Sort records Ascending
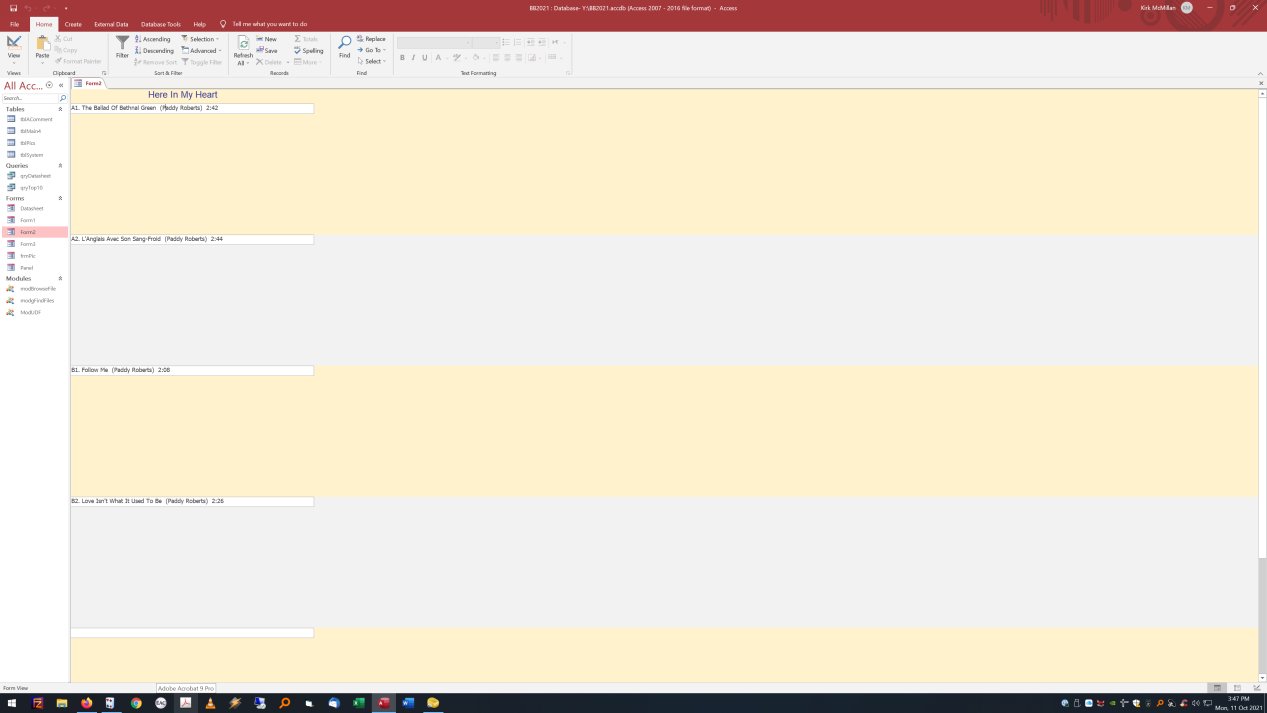This screenshot has height=713, width=1267. point(153,39)
